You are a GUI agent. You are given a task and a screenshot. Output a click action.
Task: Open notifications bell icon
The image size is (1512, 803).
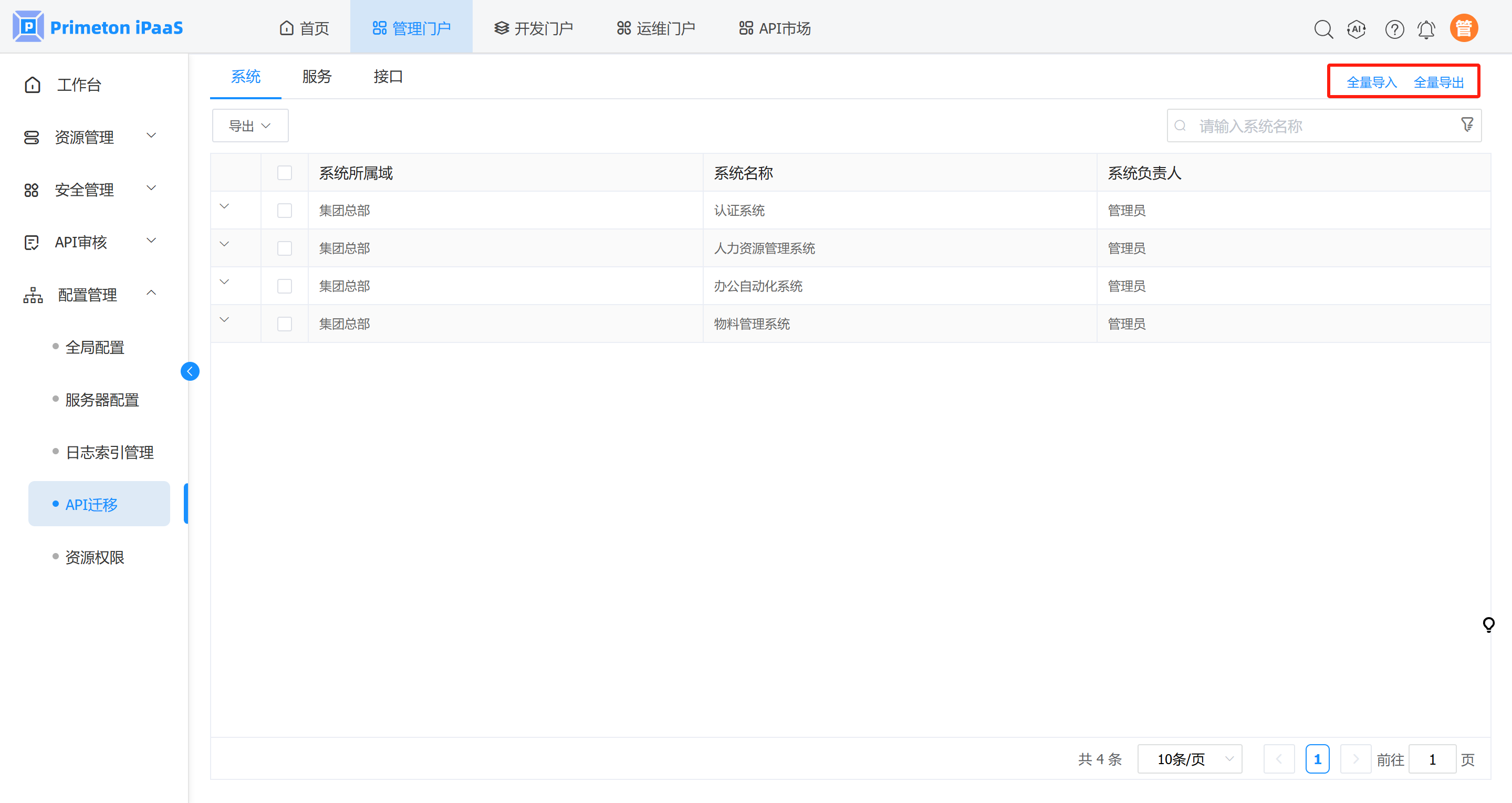click(1426, 29)
